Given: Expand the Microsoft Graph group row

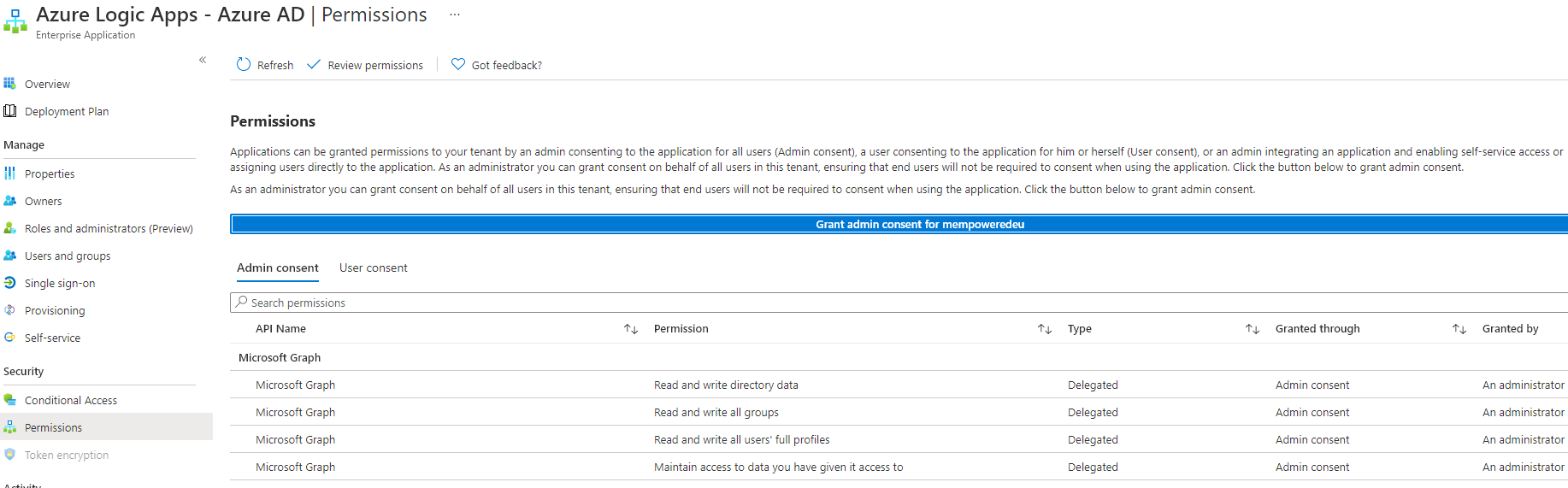Looking at the screenshot, I should tap(280, 357).
